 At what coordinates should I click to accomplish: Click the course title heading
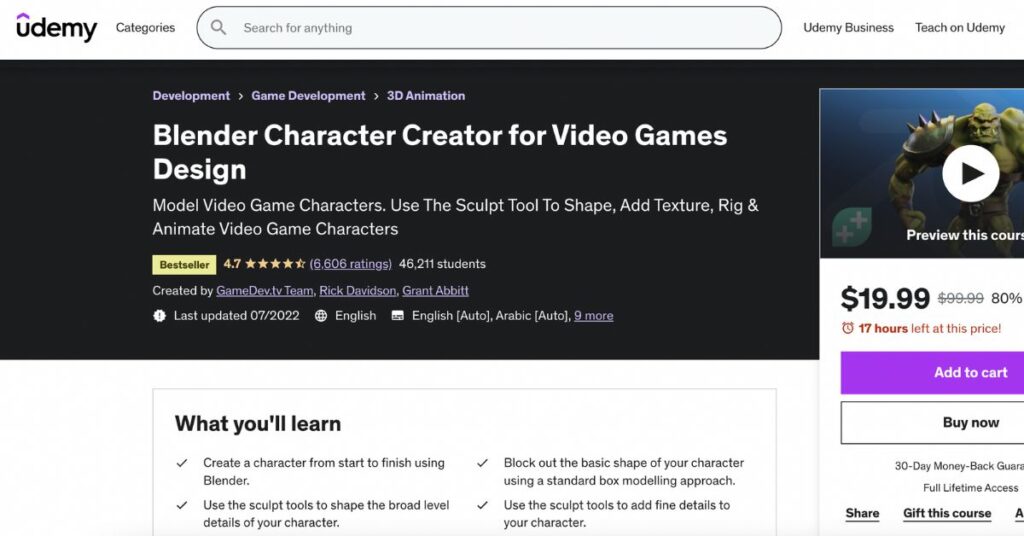click(440, 152)
